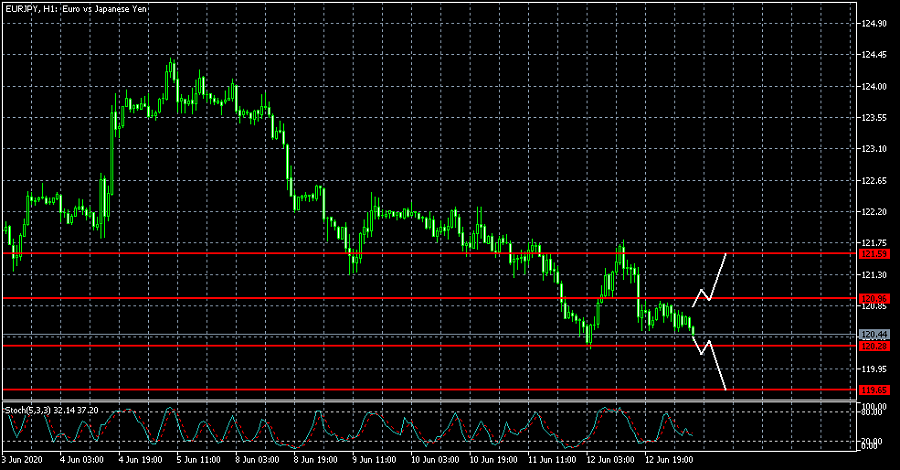The width and height of the screenshot is (900, 470).
Task: Click the 123.10 value on the price scale
Action: tap(874, 149)
